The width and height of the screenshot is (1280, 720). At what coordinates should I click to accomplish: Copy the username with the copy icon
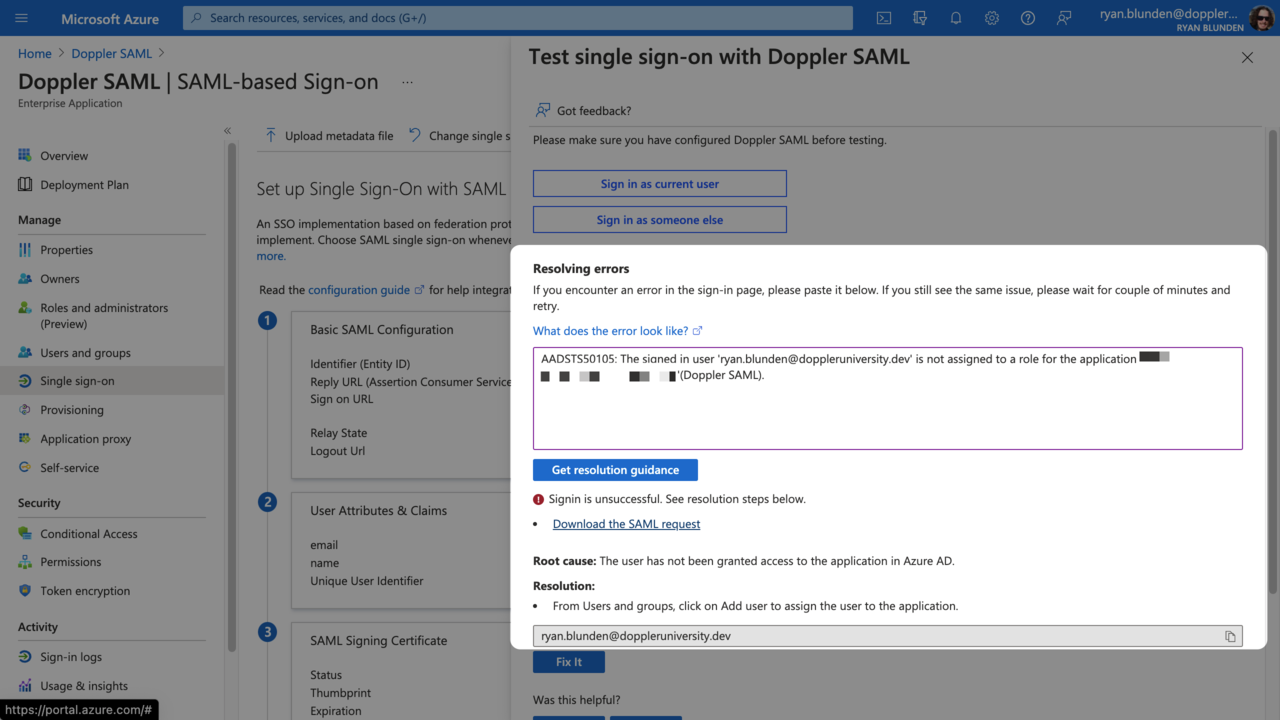(1231, 636)
